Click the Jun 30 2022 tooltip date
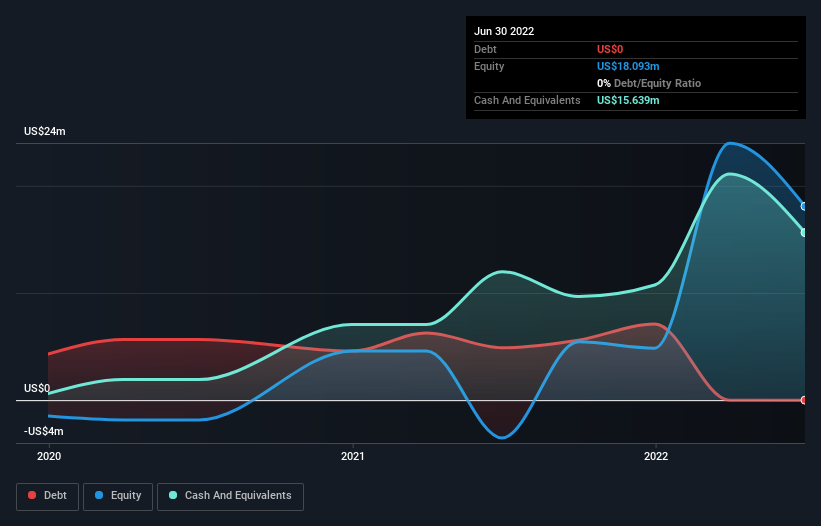Viewport: 821px width, 526px height. [x=504, y=31]
